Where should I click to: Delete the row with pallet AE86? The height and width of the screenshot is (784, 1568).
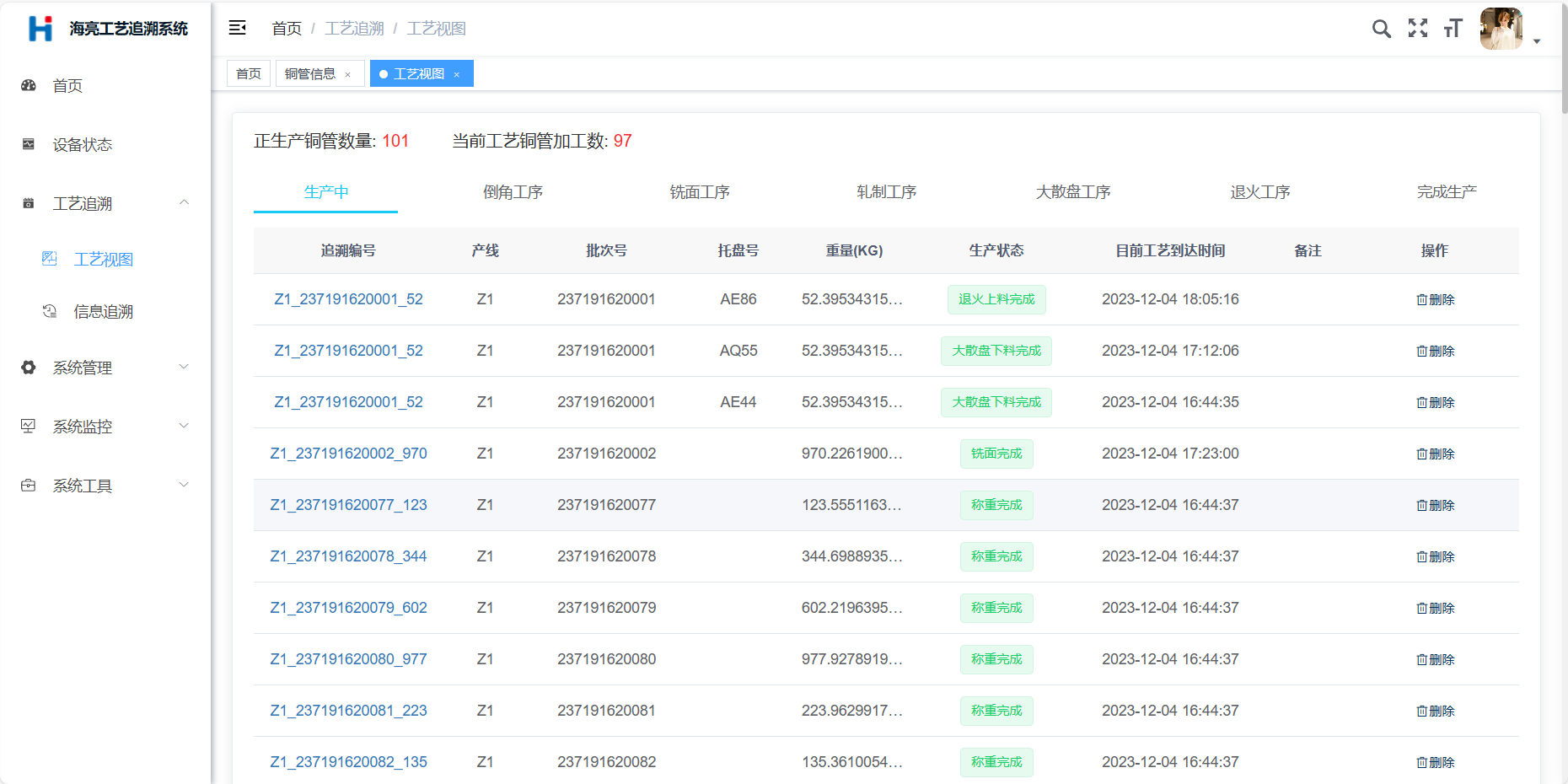click(1435, 300)
